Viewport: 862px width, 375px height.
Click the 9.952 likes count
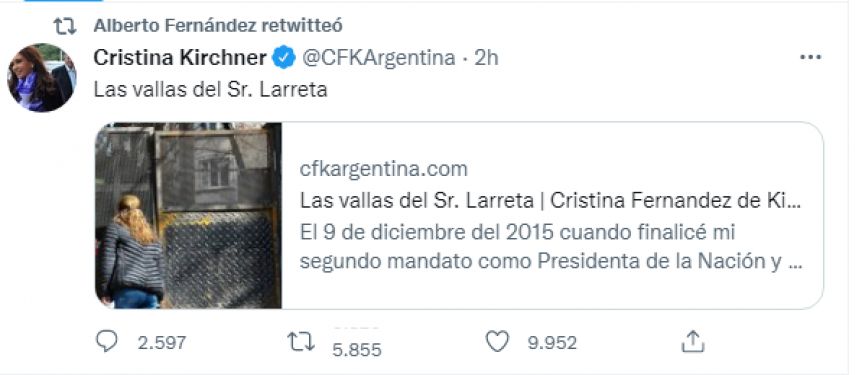coord(552,343)
